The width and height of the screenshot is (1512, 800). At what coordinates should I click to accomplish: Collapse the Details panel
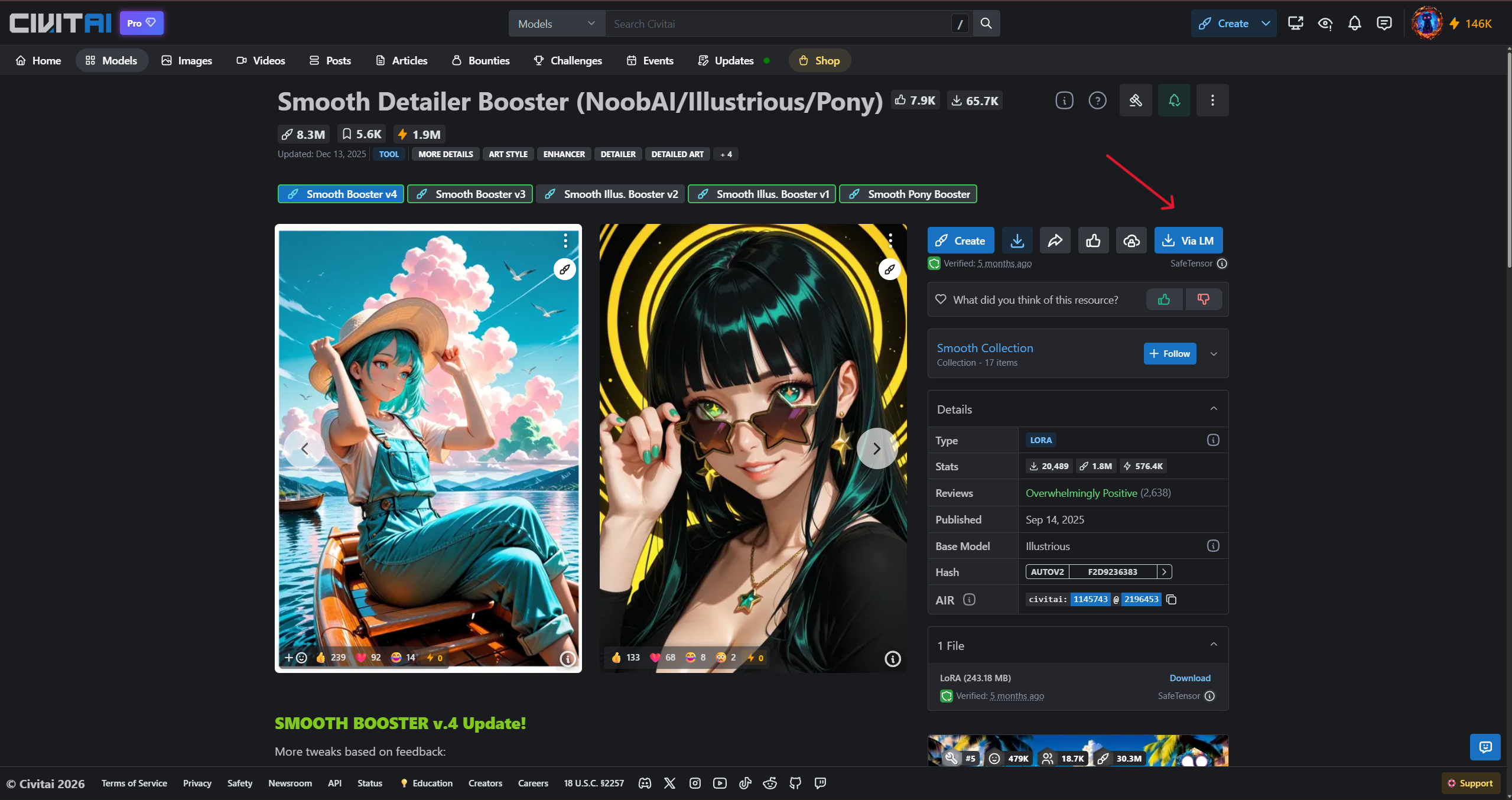[x=1214, y=409]
